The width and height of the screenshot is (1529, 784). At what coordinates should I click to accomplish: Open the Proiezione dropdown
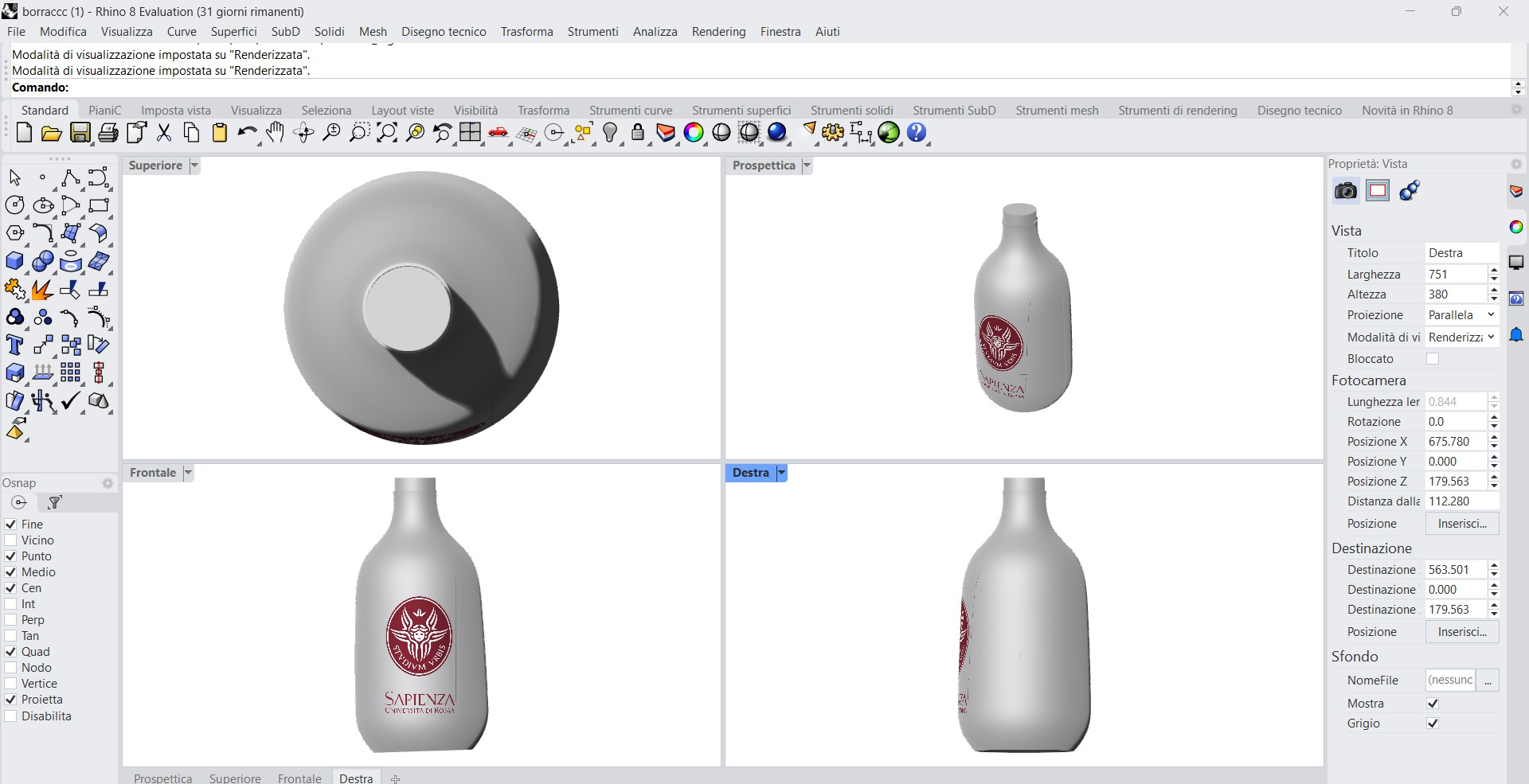coord(1461,315)
